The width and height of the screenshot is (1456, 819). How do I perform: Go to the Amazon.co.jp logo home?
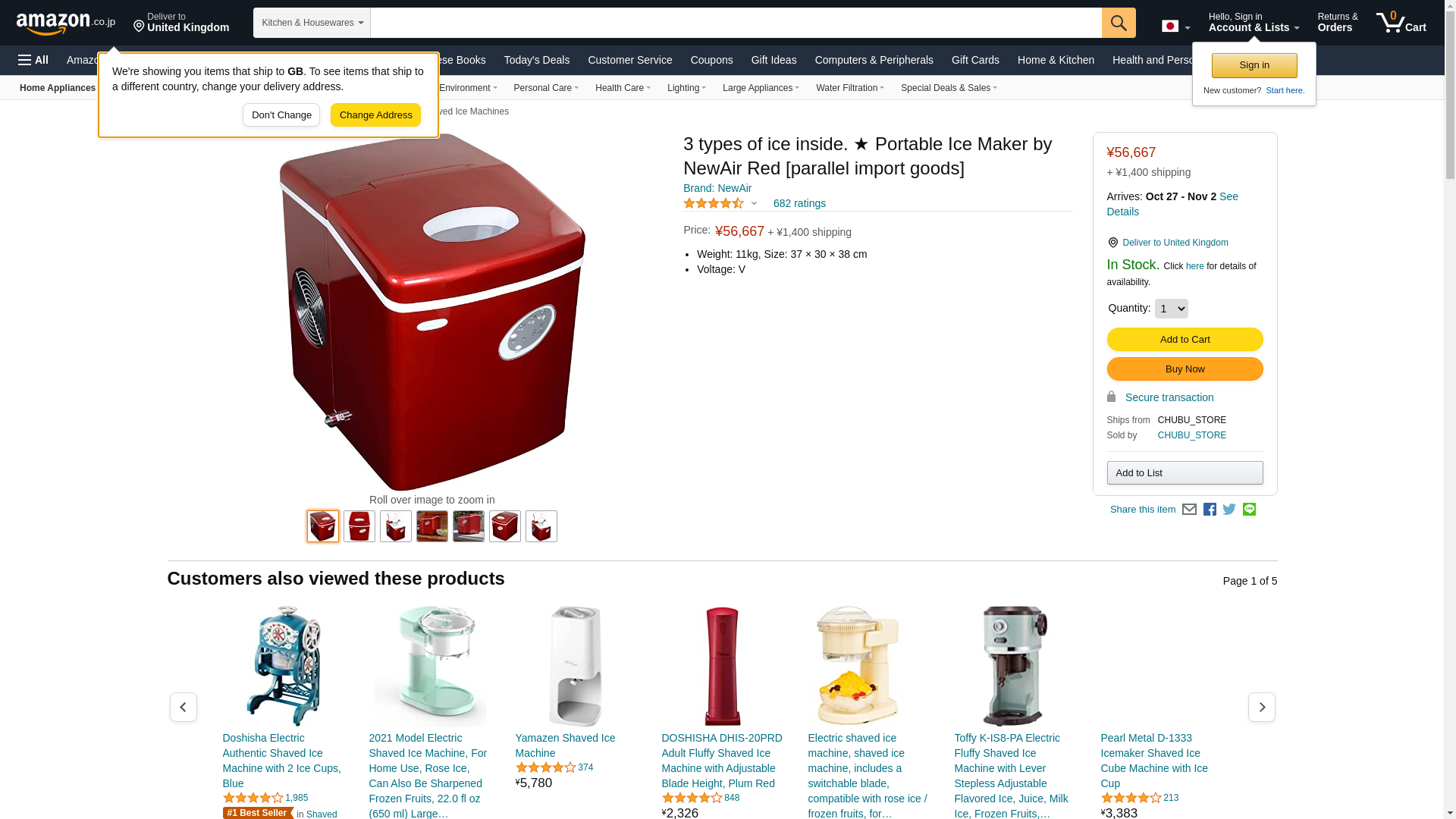point(66,23)
